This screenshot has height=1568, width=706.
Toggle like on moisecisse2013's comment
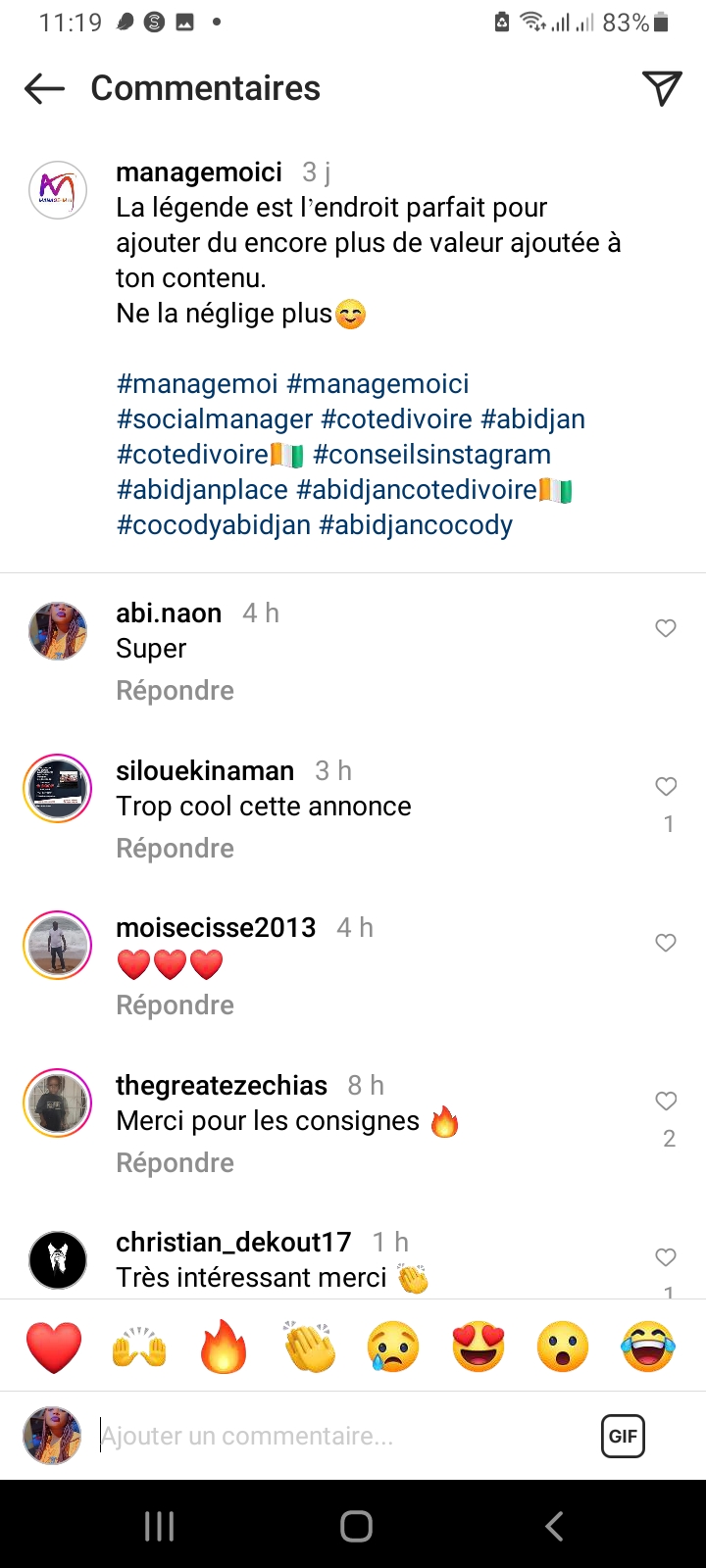click(666, 943)
